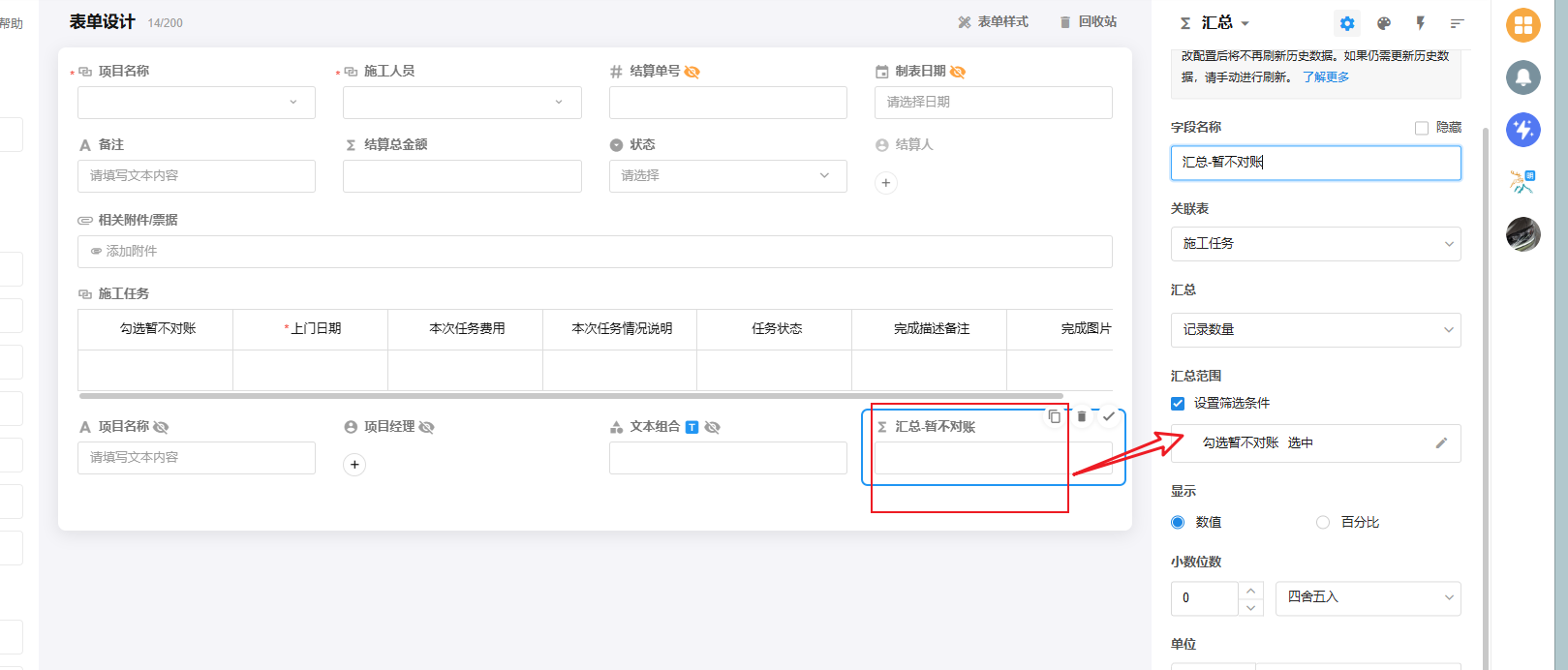Open orange app grid icon

click(1523, 25)
